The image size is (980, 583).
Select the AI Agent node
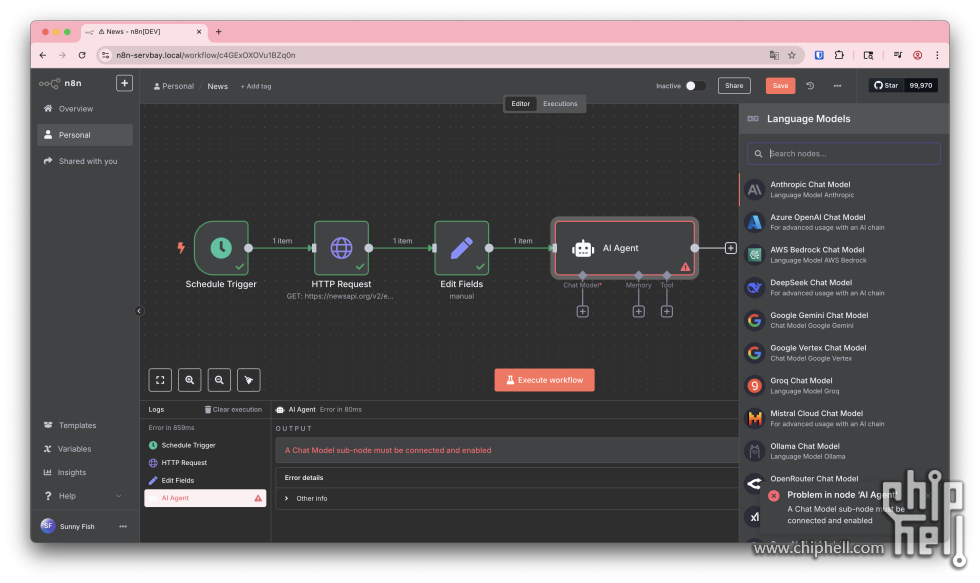point(624,248)
